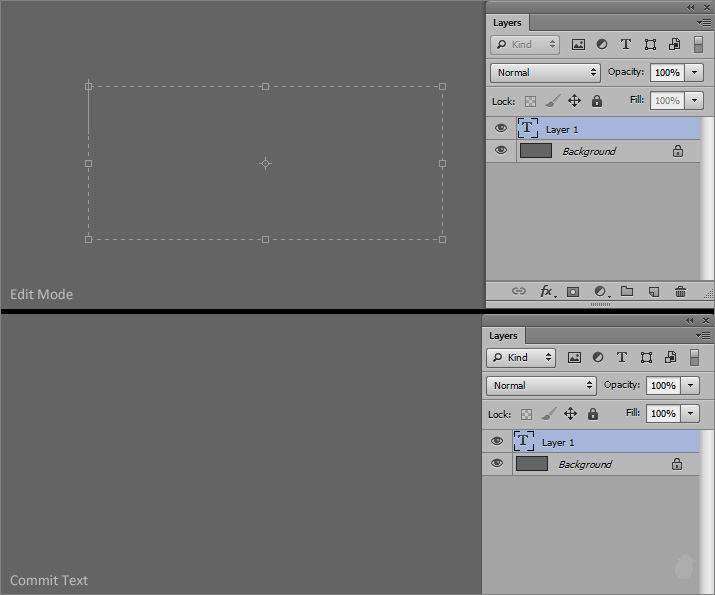
Task: Open the fx layer style menu
Action: pos(547,292)
